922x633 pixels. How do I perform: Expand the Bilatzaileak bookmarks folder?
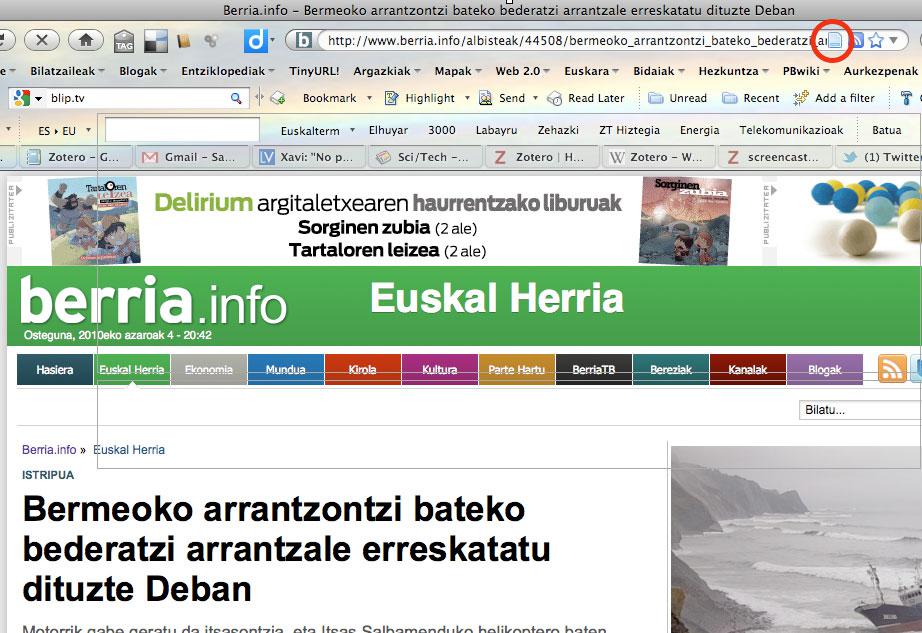[67, 72]
